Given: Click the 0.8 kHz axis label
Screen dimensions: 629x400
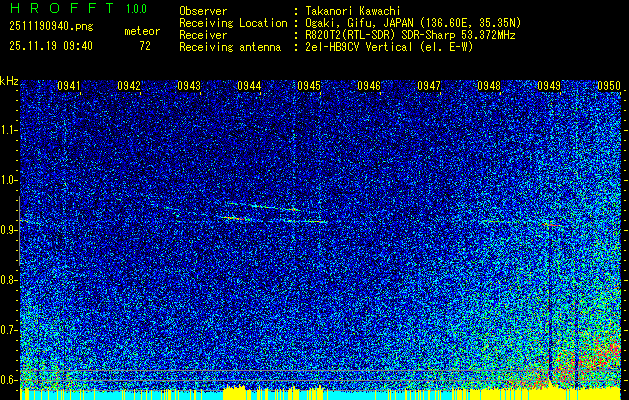Looking at the screenshot, I should tap(8, 280).
